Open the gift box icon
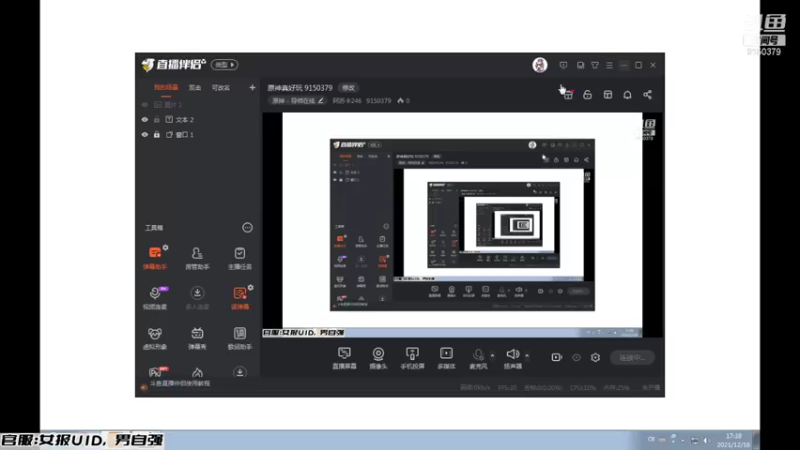The height and width of the screenshot is (450, 800). (568, 95)
